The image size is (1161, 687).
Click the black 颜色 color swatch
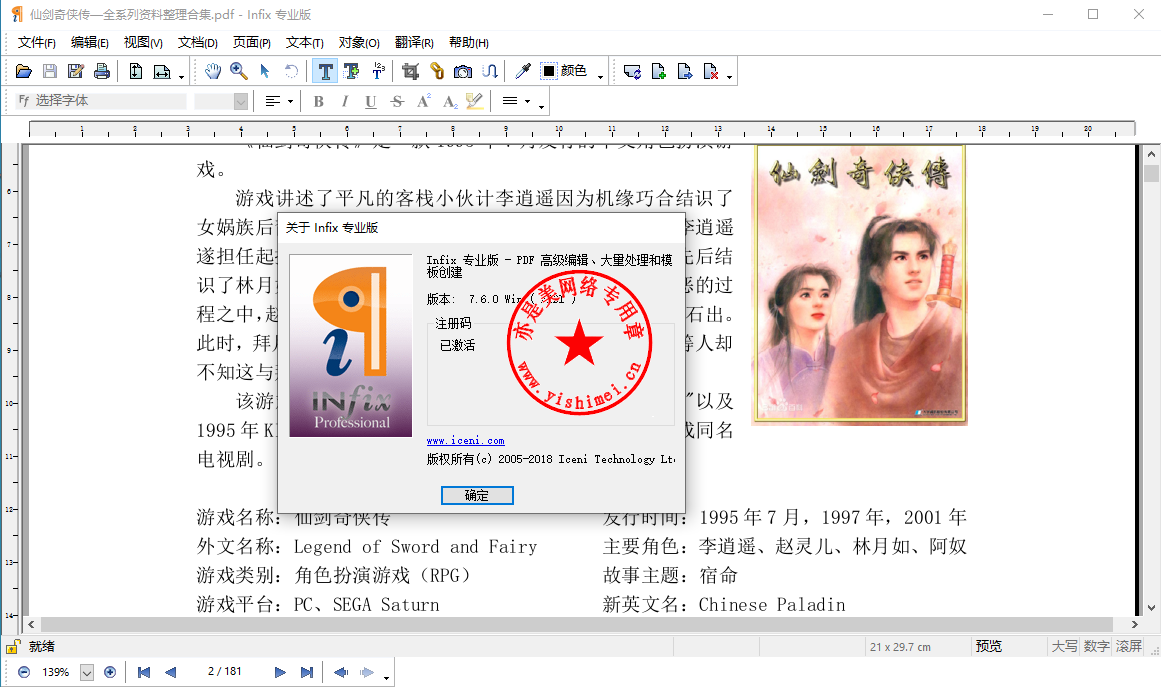pos(549,71)
